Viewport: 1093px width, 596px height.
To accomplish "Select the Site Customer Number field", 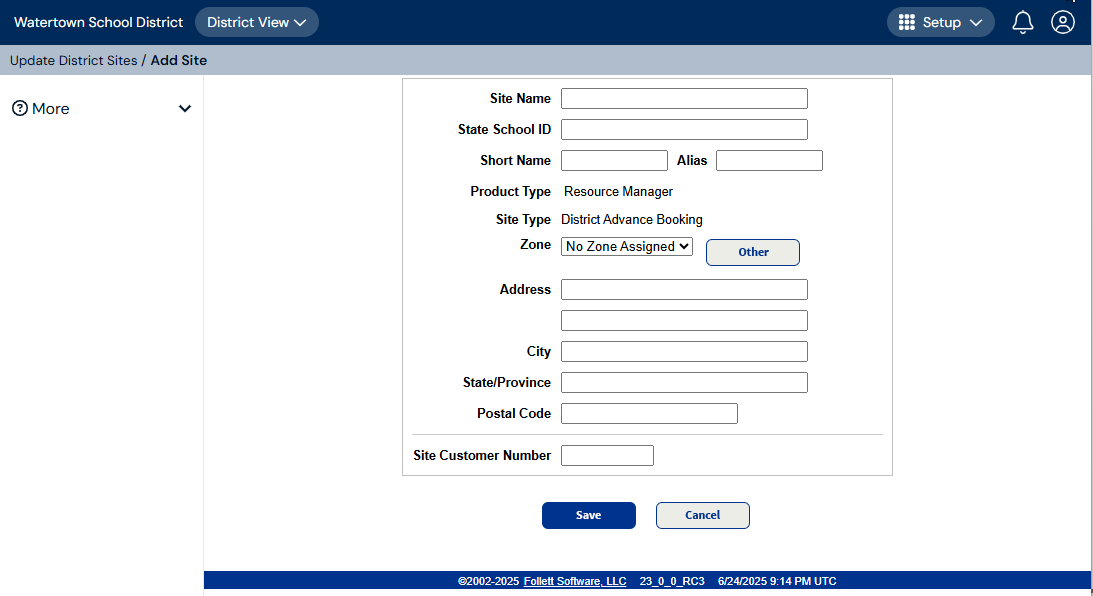I will [x=607, y=455].
